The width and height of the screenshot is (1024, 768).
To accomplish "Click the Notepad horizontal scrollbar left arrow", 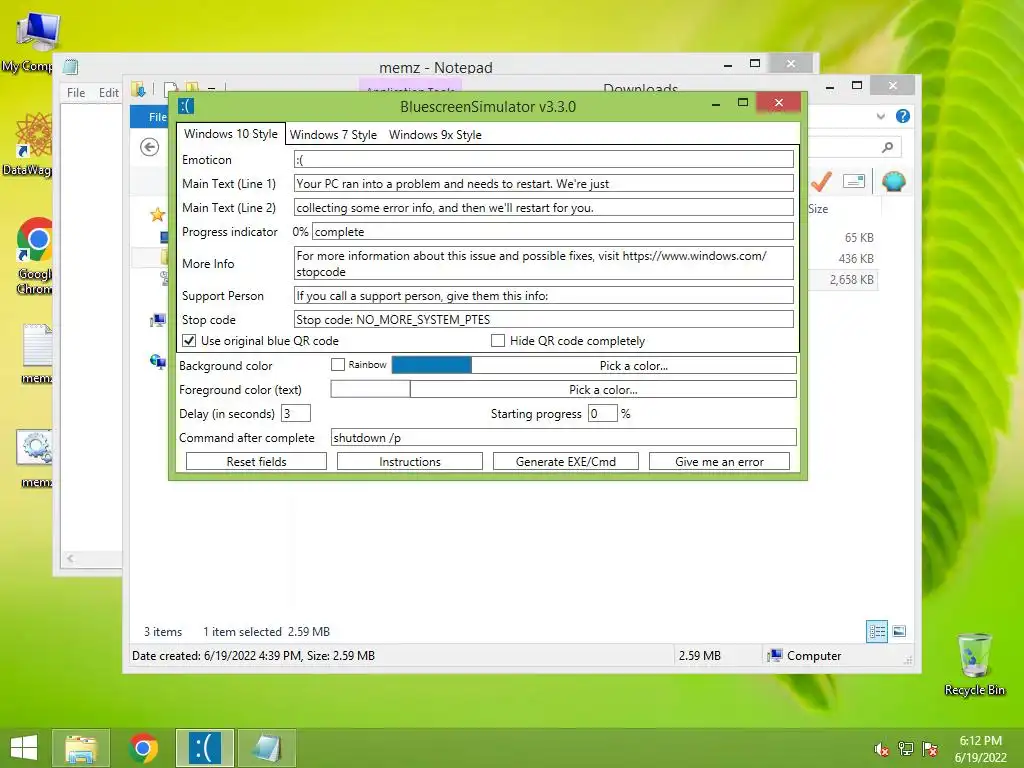I will point(71,558).
